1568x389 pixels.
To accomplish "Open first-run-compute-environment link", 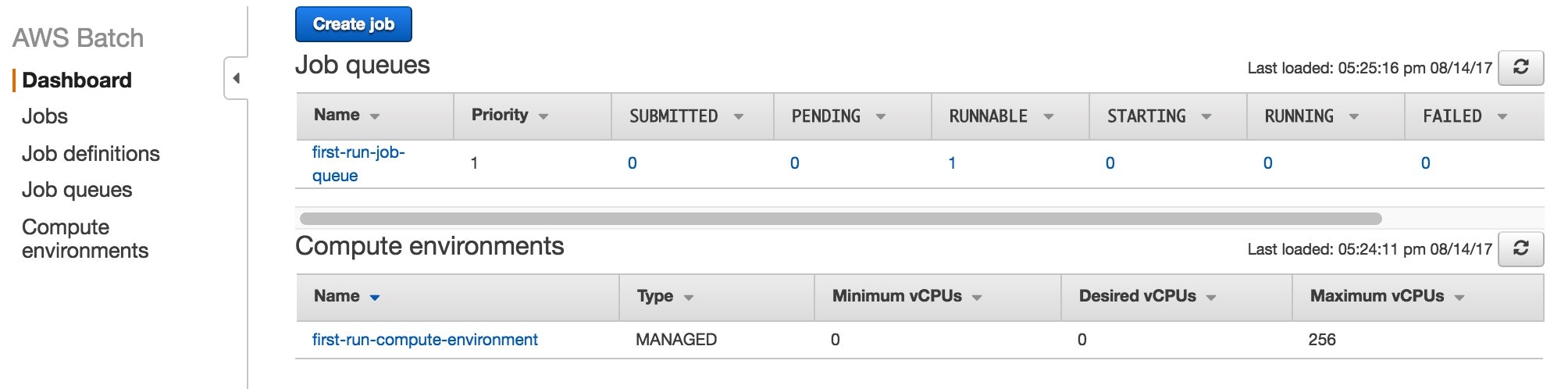I will 425,340.
